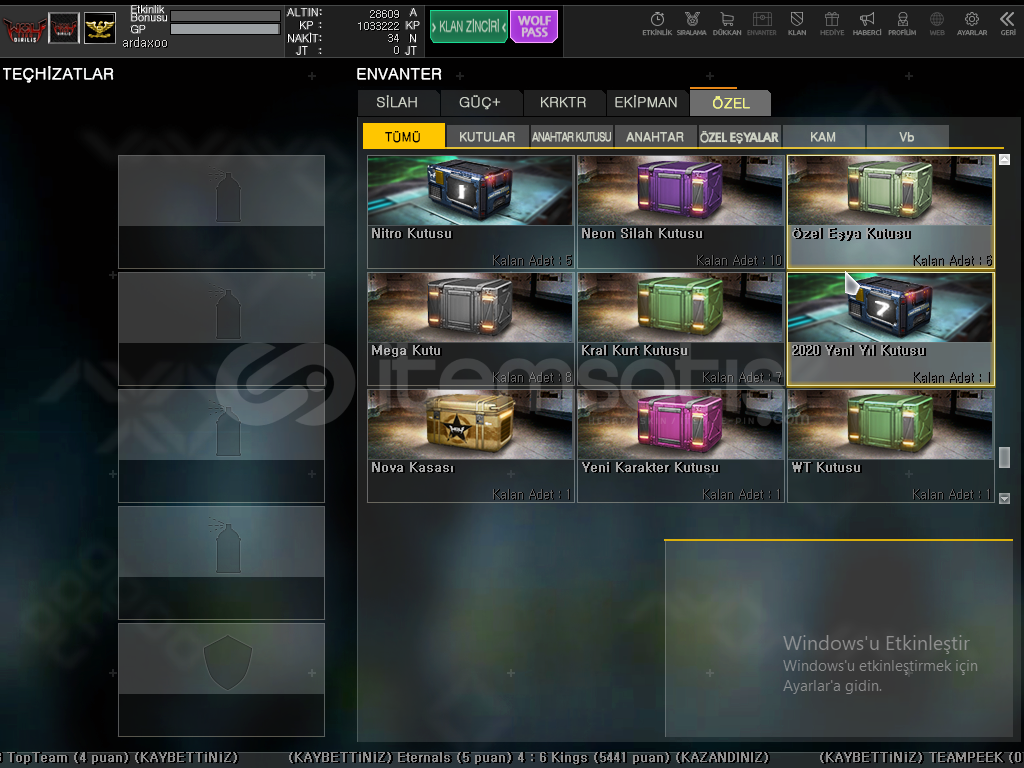Screen dimensions: 1024x768
Task: Click the Klan Zinciri button
Action: click(x=469, y=27)
